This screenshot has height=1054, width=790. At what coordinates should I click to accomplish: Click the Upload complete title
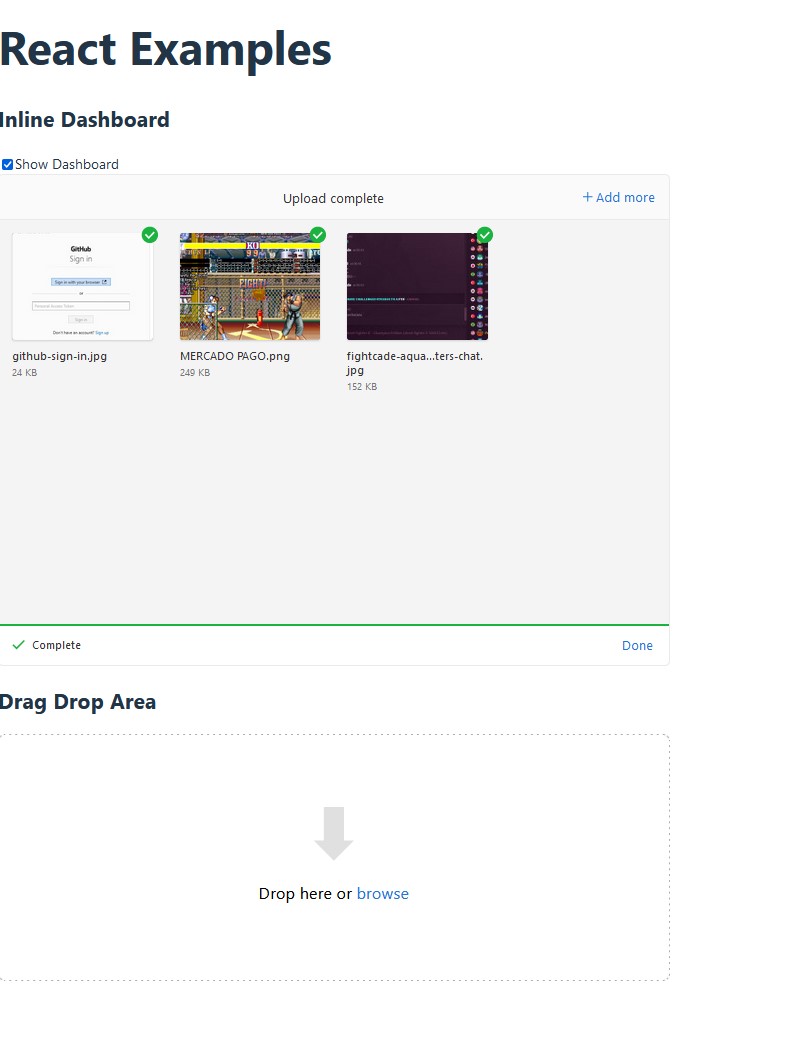point(333,198)
